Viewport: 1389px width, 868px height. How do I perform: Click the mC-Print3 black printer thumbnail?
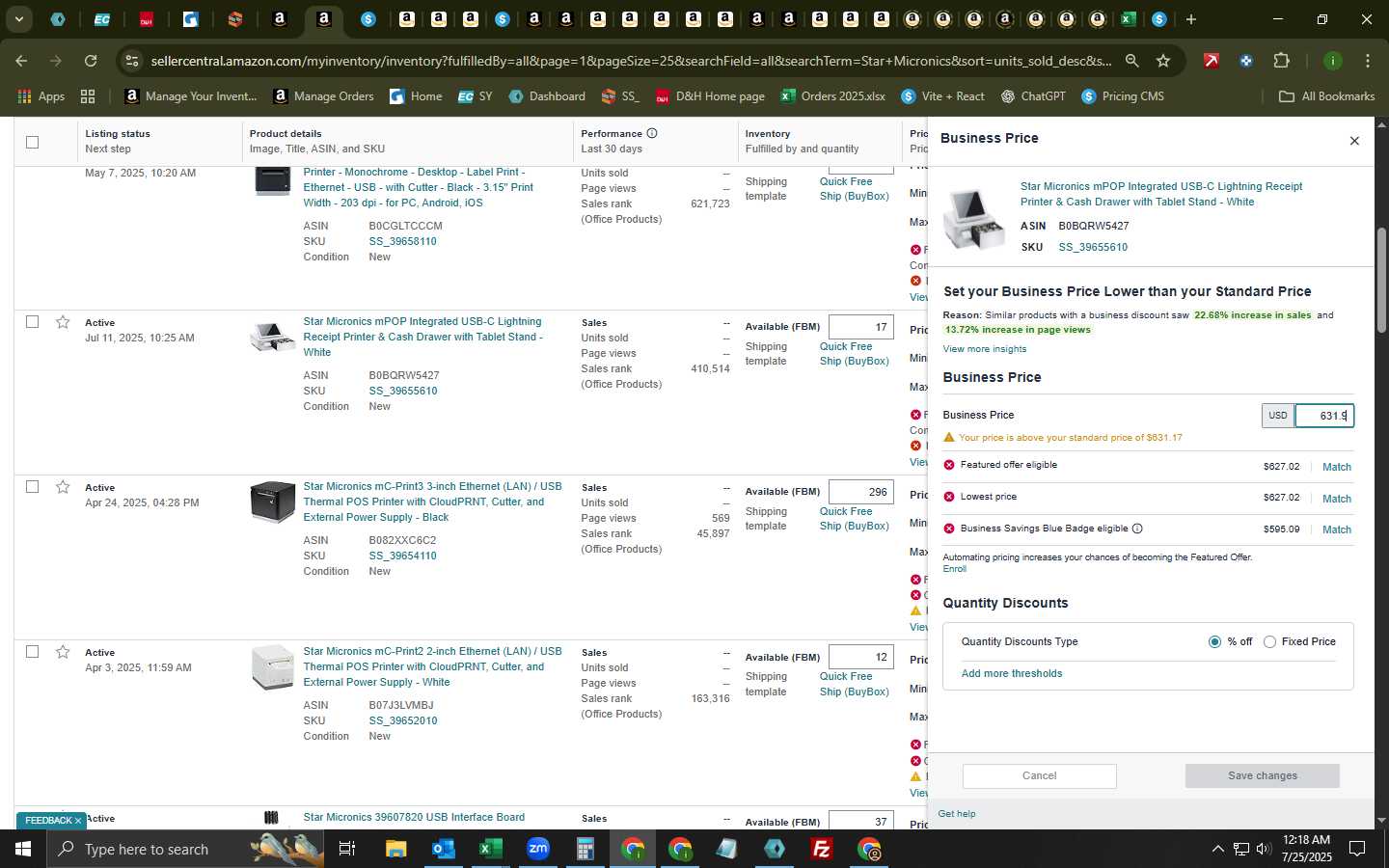coord(272,502)
